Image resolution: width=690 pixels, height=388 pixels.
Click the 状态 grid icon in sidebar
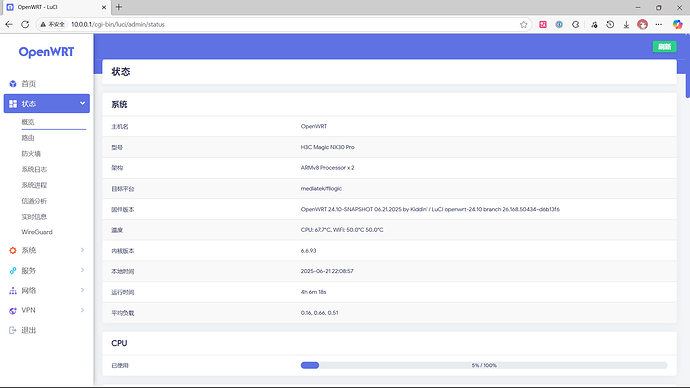[13, 104]
